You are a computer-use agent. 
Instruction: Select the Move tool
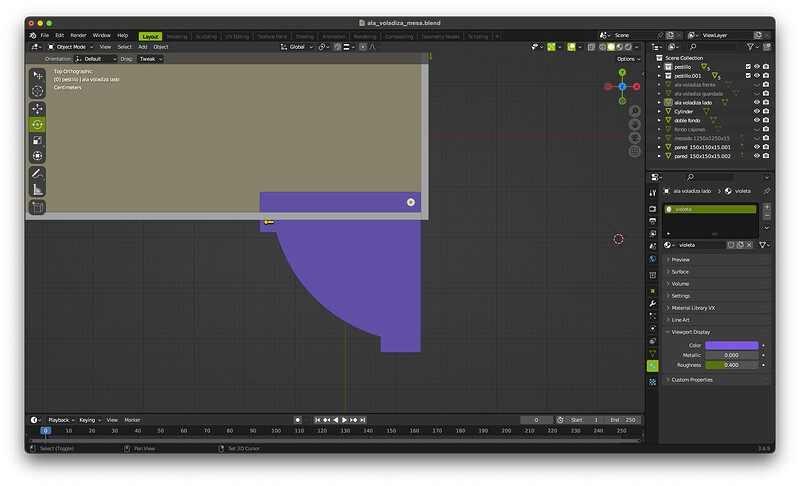(37, 109)
